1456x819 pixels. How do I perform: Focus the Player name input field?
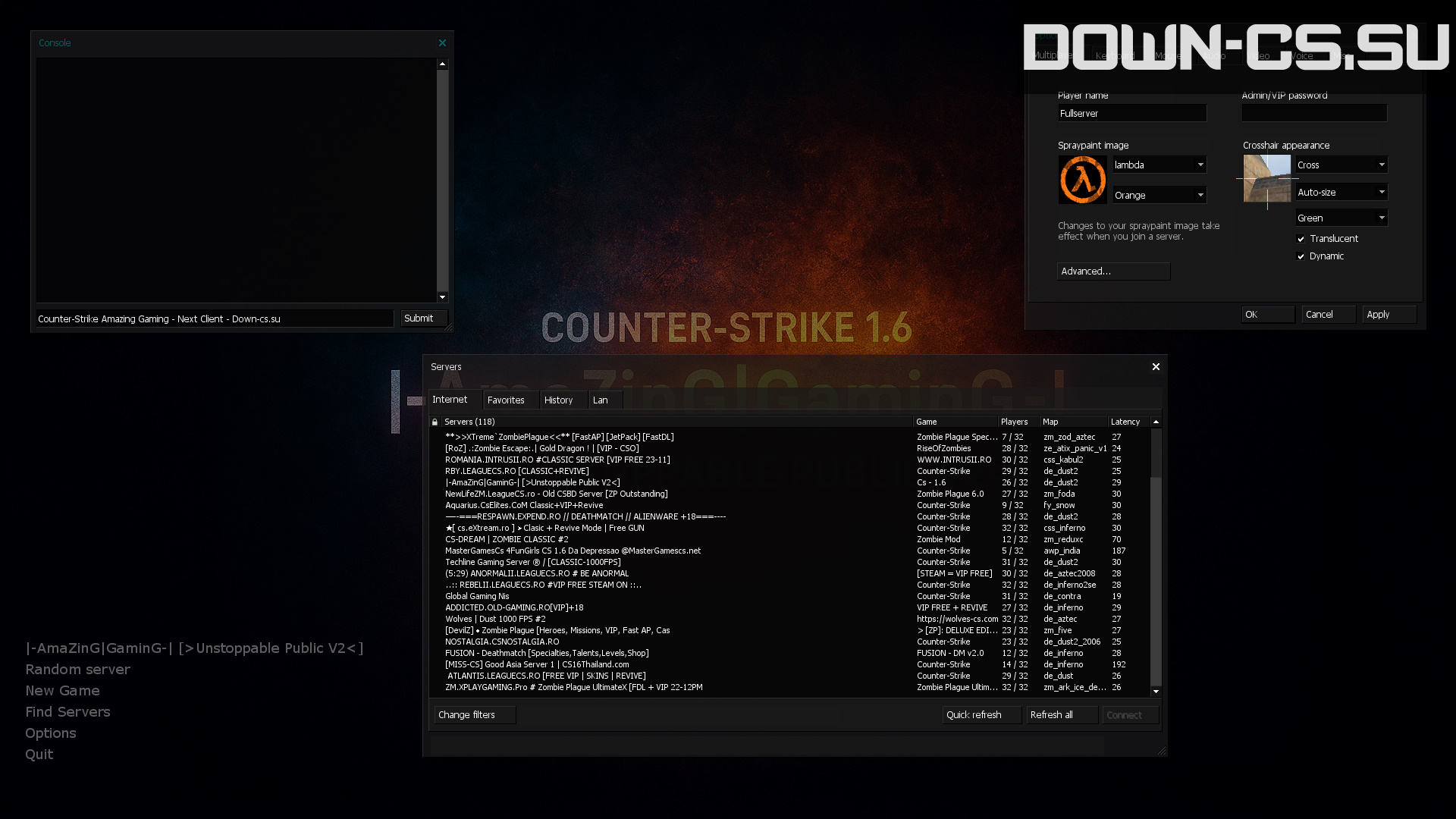coord(1131,114)
